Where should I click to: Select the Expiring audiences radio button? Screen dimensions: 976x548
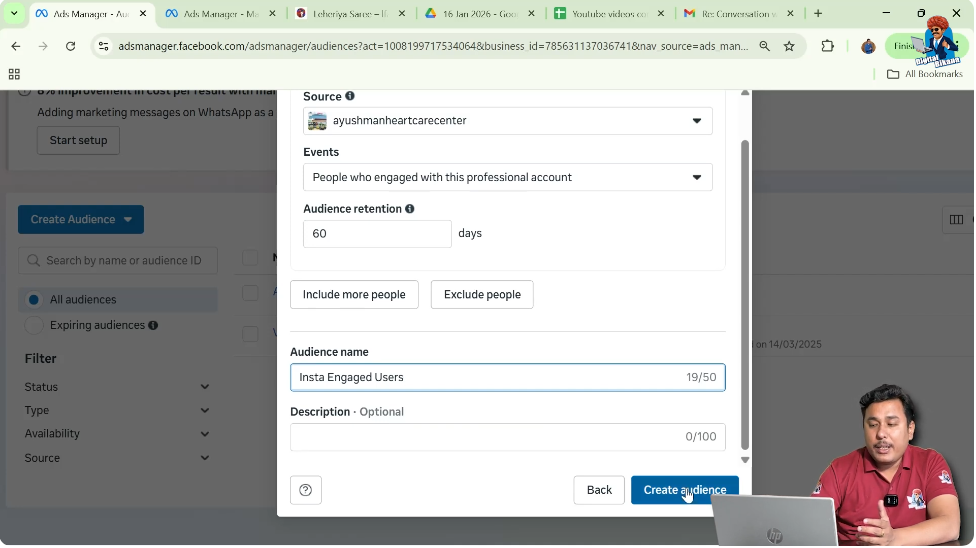point(34,325)
